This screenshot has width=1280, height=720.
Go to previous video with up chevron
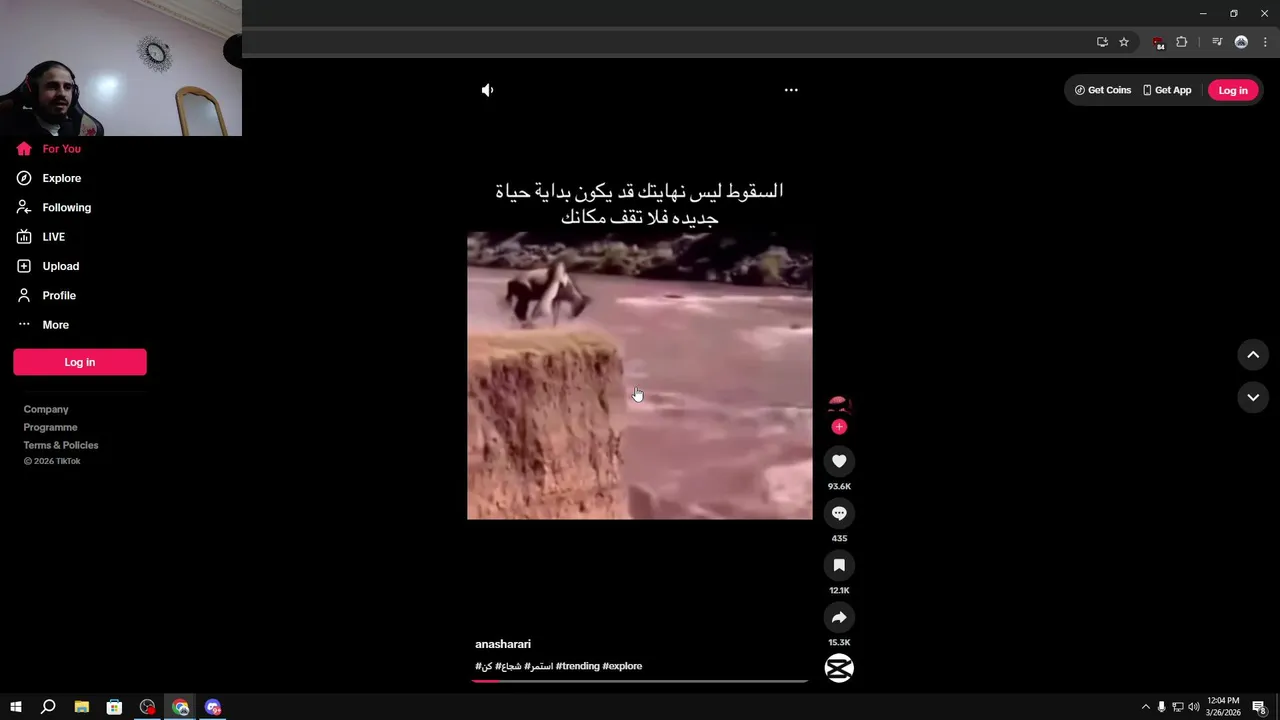tap(1253, 355)
